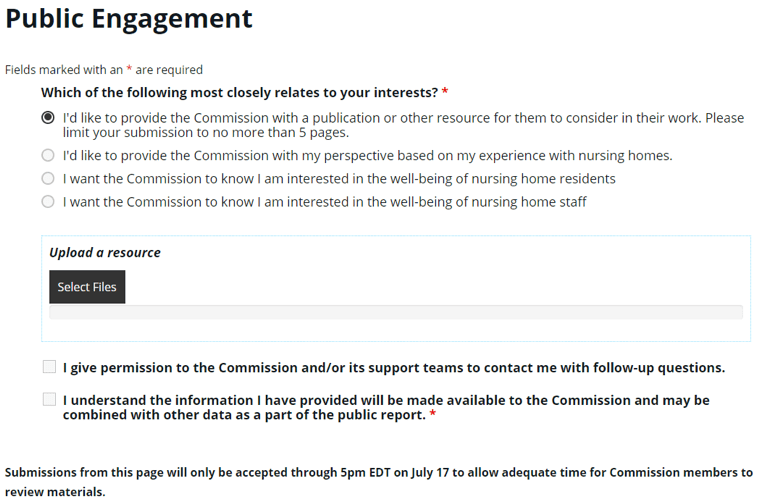Click the 'I give permission to the Commission' label text
The image size is (764, 504).
[x=393, y=368]
